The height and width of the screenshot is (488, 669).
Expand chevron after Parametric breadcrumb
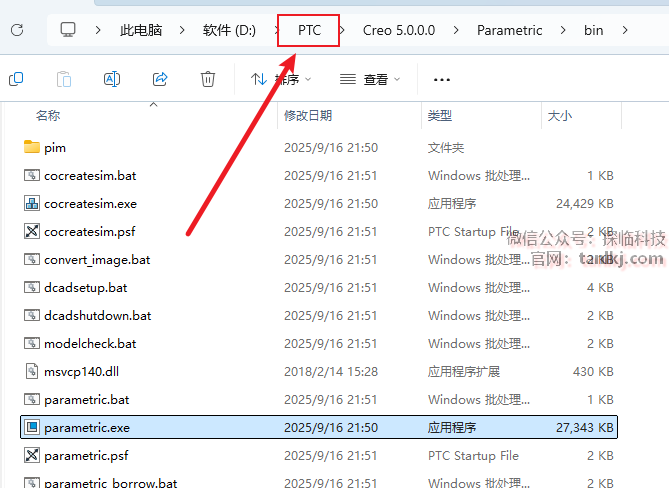pos(563,30)
